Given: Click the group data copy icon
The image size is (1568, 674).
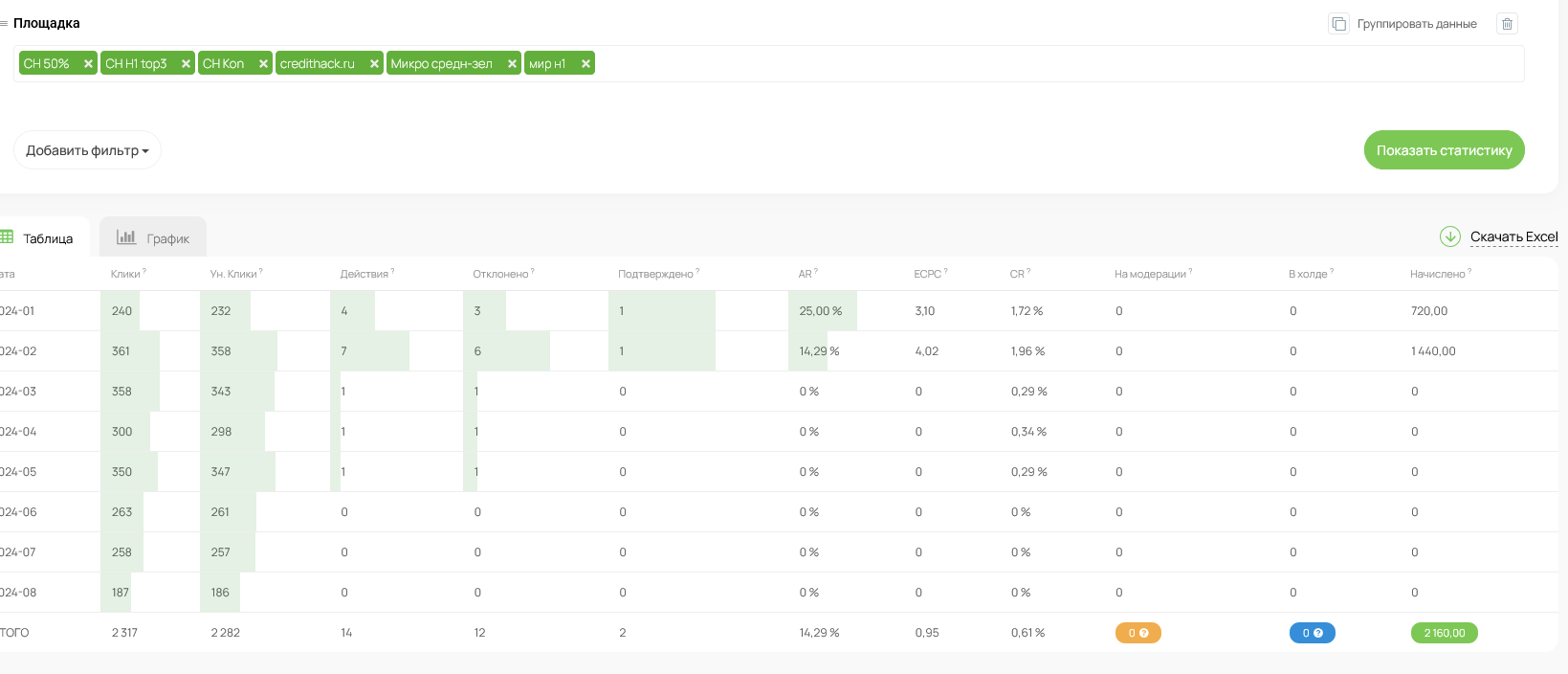Looking at the screenshot, I should point(1338,24).
